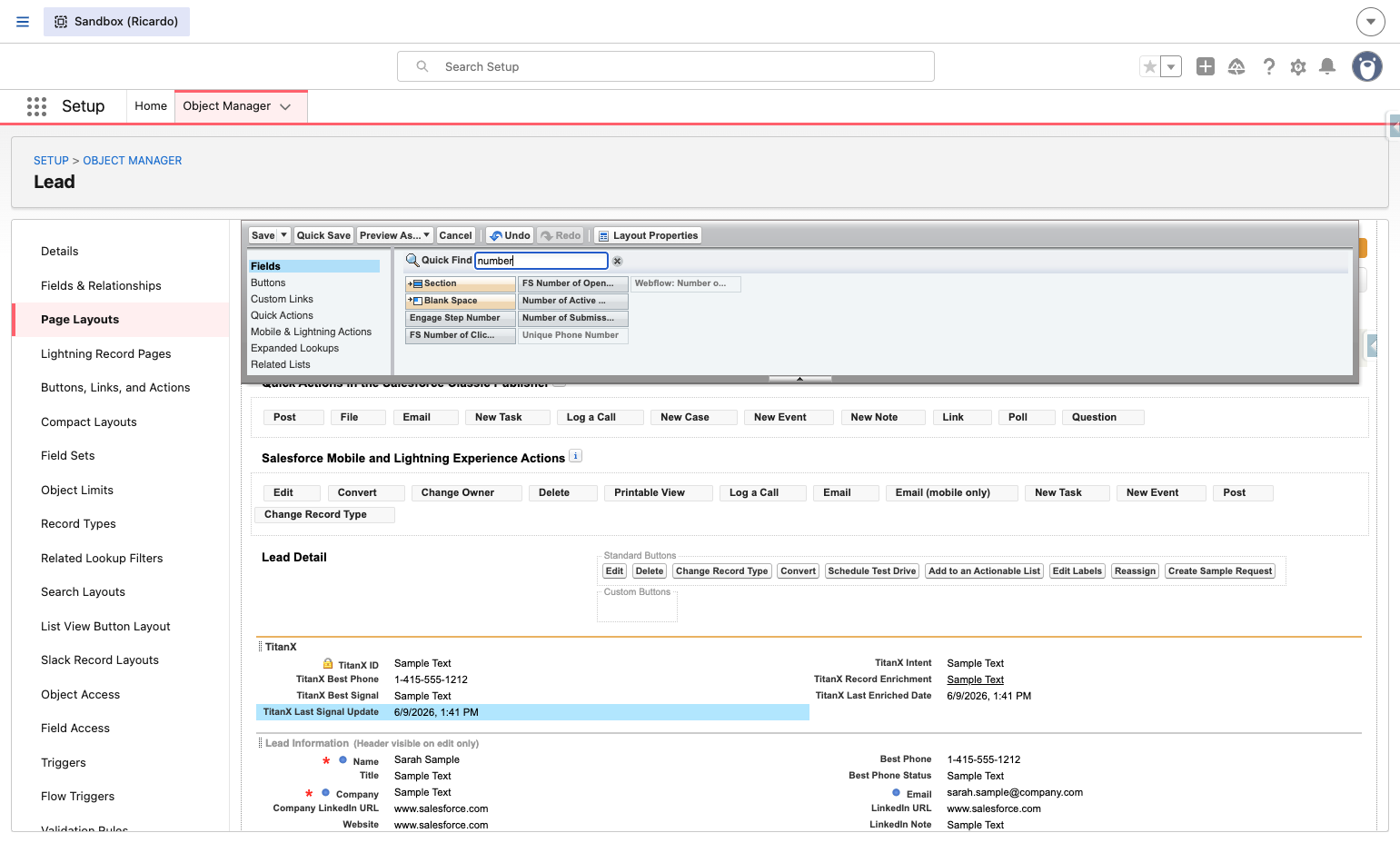Expand the favorites list dropdown arrow
This screenshot has height=843, width=1400.
pyautogui.click(x=1171, y=66)
